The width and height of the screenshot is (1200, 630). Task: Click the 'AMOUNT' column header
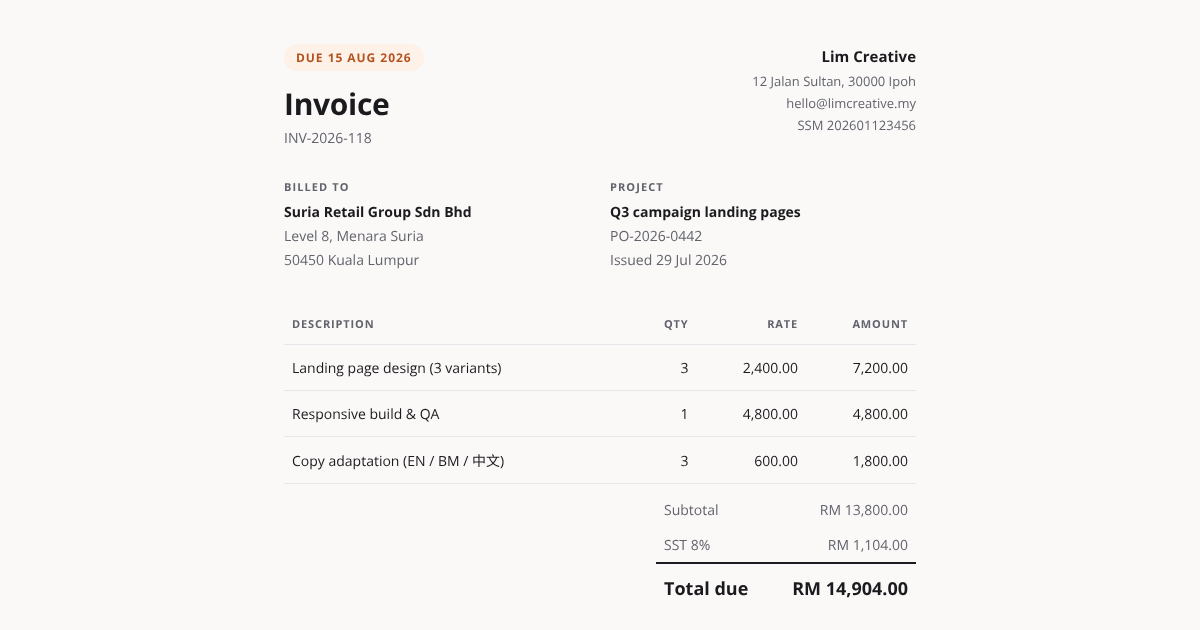coord(880,324)
